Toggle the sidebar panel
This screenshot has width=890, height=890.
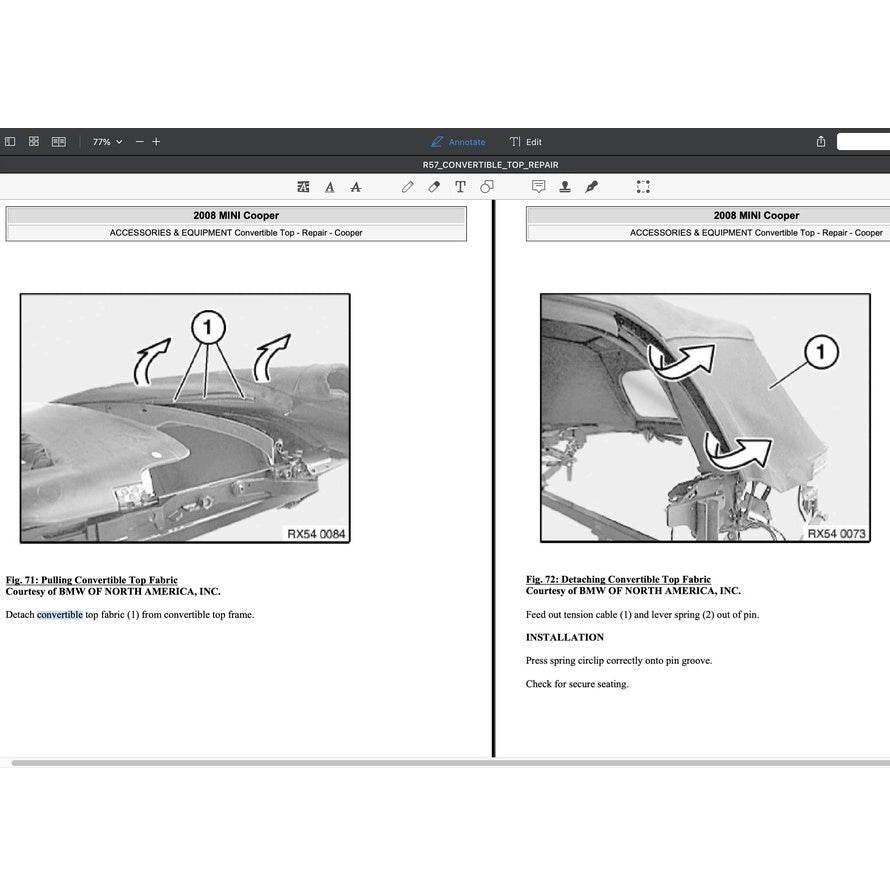[10, 141]
